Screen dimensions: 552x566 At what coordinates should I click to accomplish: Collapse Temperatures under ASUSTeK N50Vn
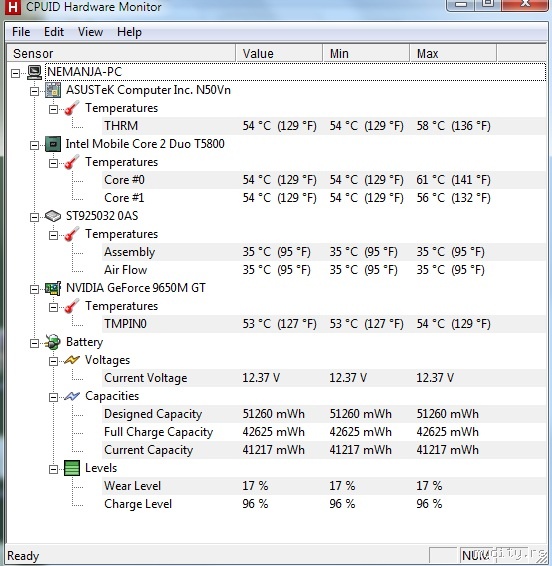[53, 109]
